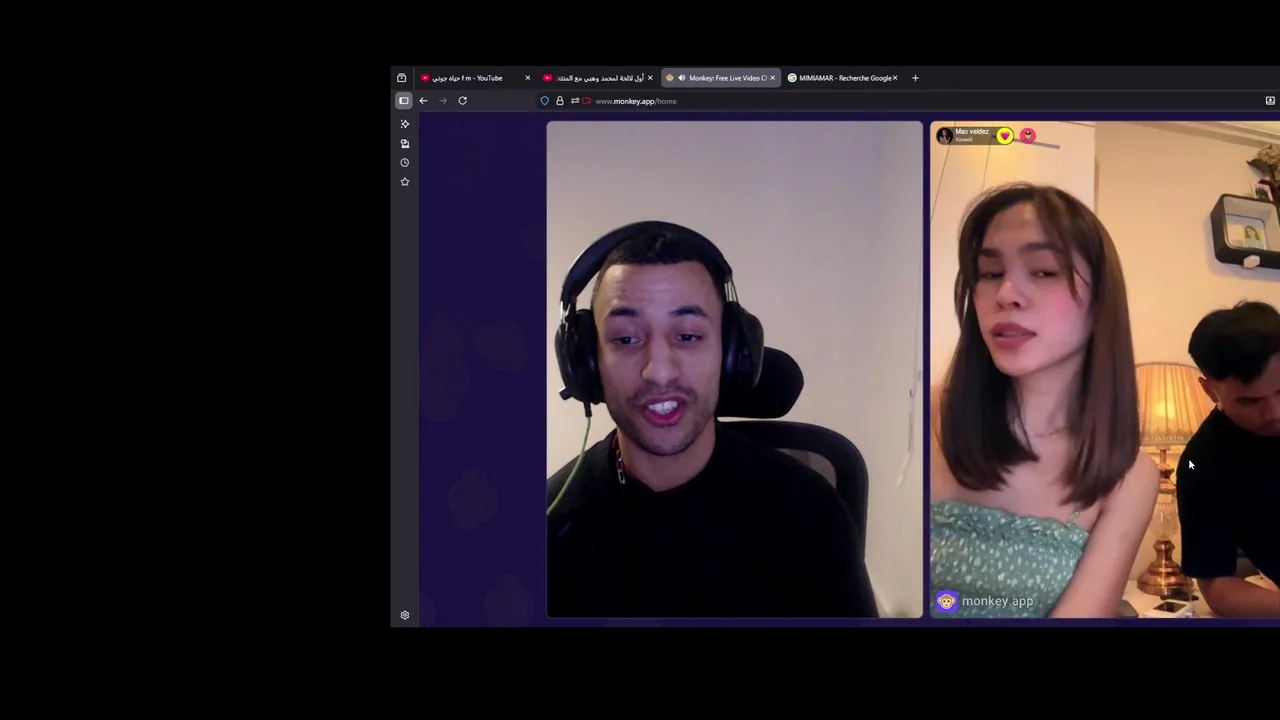
Task: Switch to the second YouTube Arabic tab
Action: coord(597,78)
